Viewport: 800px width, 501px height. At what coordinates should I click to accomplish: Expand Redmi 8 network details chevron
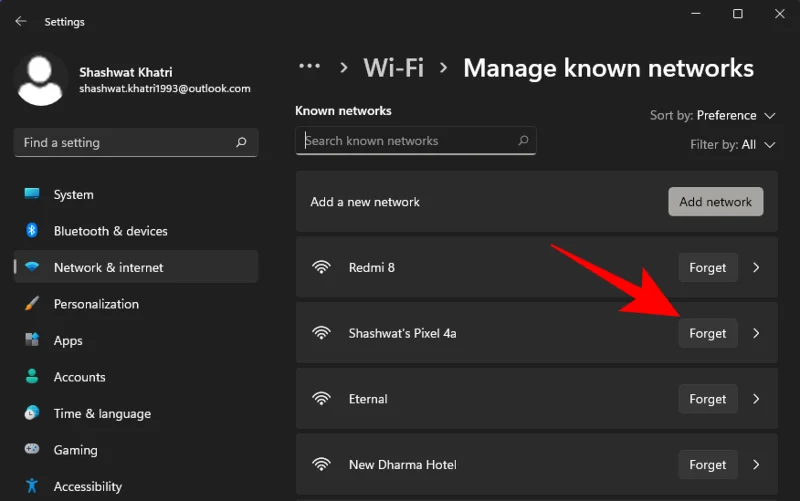(756, 267)
